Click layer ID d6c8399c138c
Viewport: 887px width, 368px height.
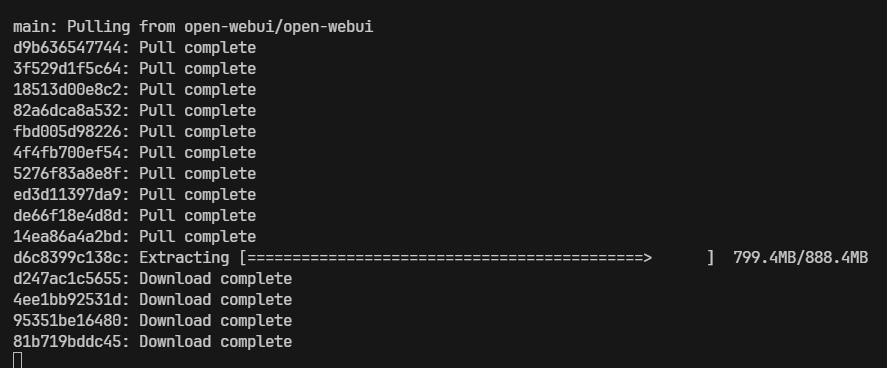pos(67,258)
